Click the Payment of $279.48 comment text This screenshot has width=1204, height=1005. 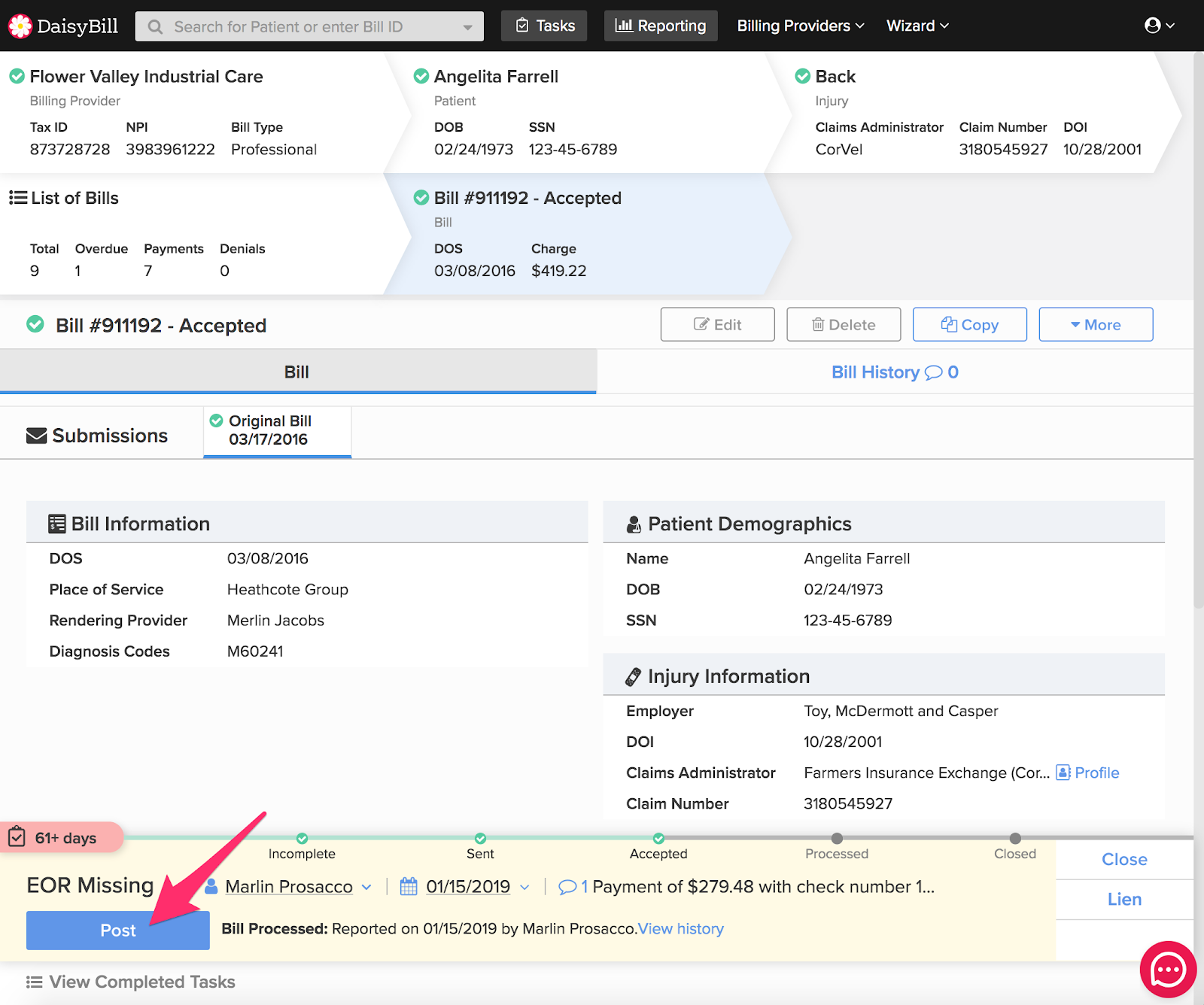click(763, 887)
